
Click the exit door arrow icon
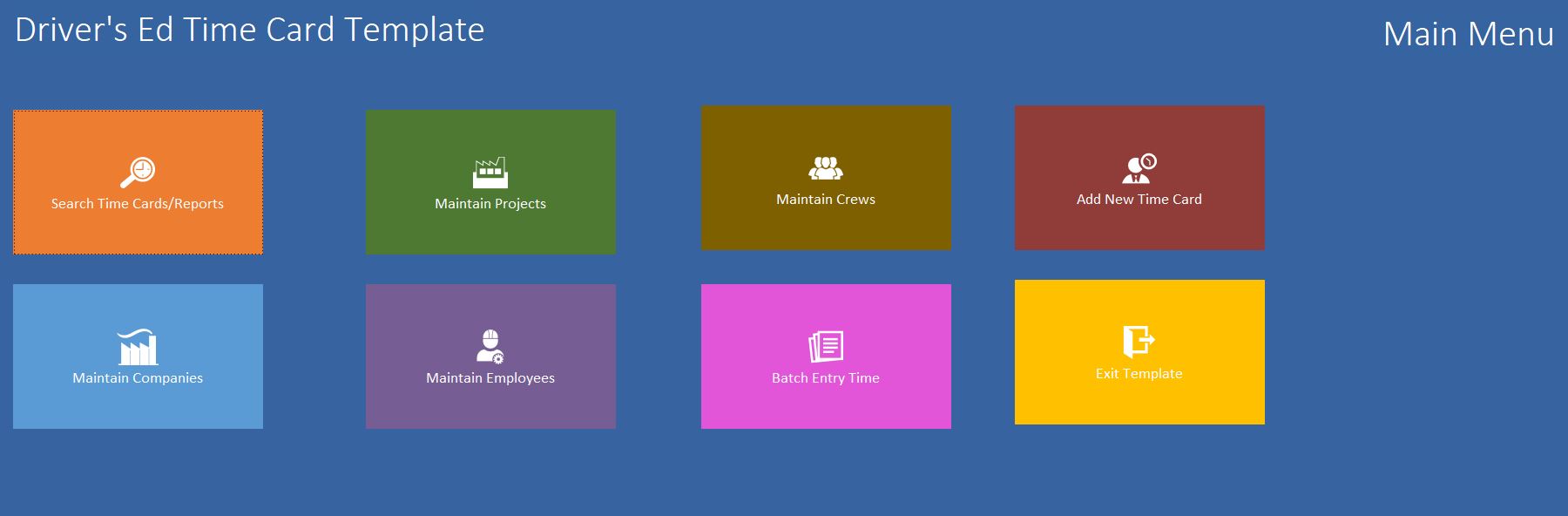pos(1139,341)
